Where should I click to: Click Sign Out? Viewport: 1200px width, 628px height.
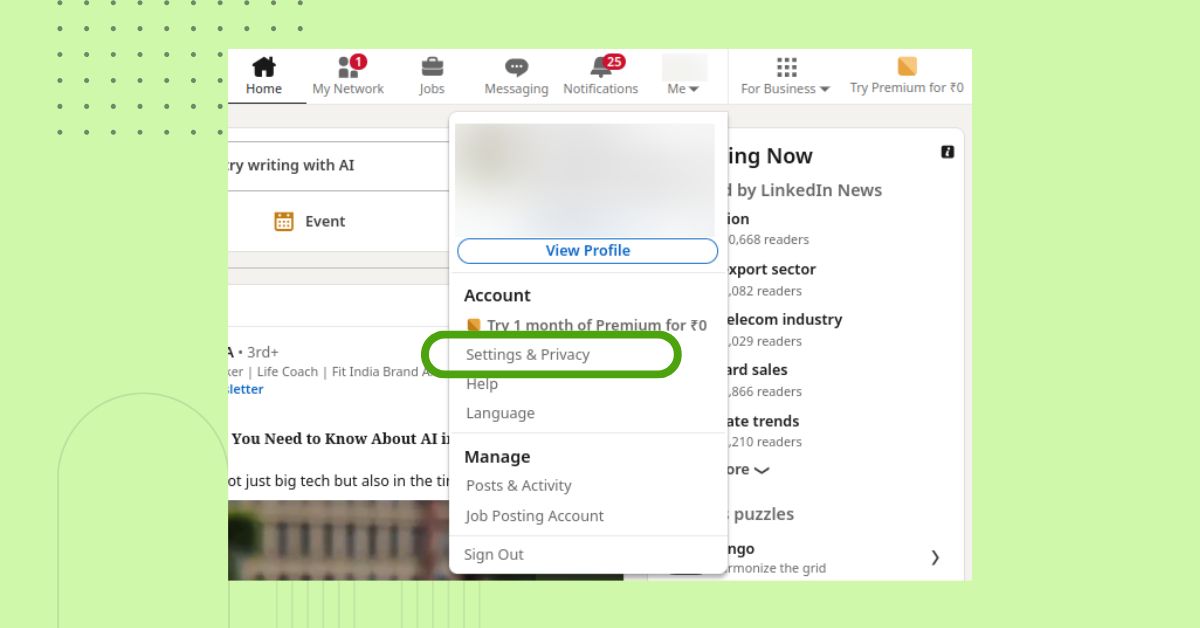(x=494, y=555)
